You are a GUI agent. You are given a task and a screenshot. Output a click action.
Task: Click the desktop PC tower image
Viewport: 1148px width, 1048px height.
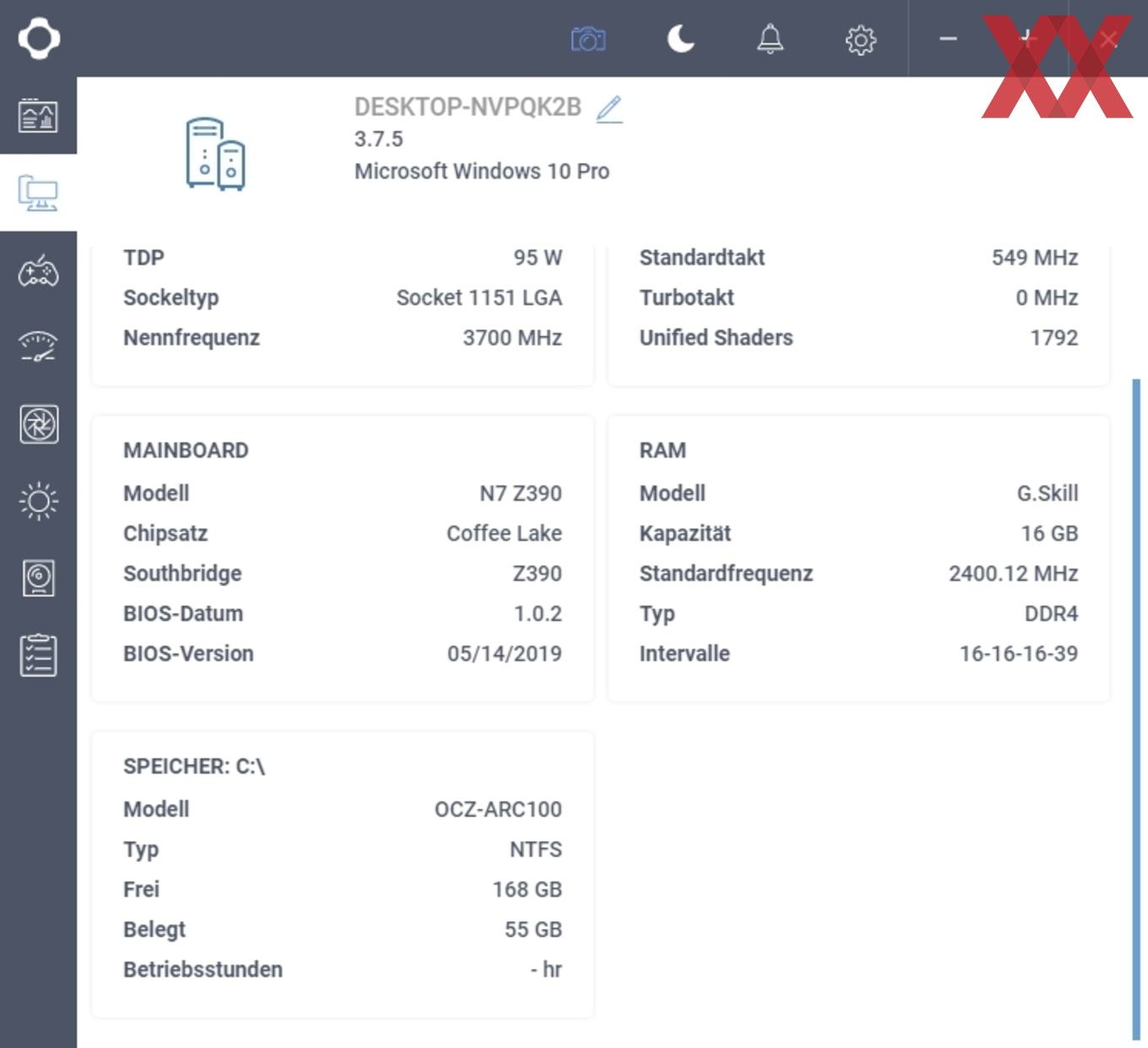[216, 154]
